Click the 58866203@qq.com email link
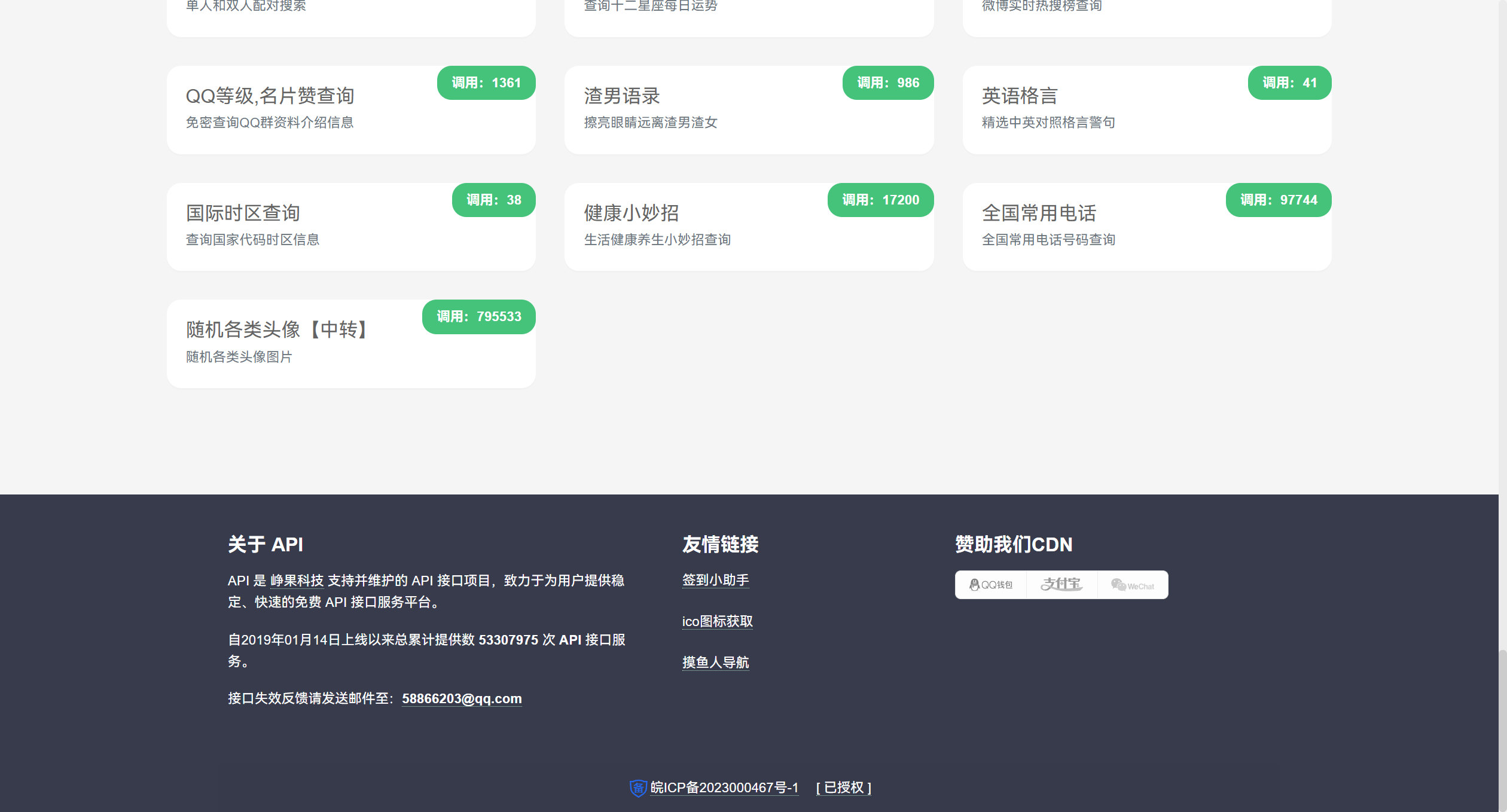The height and width of the screenshot is (812, 1507). pyautogui.click(x=462, y=698)
